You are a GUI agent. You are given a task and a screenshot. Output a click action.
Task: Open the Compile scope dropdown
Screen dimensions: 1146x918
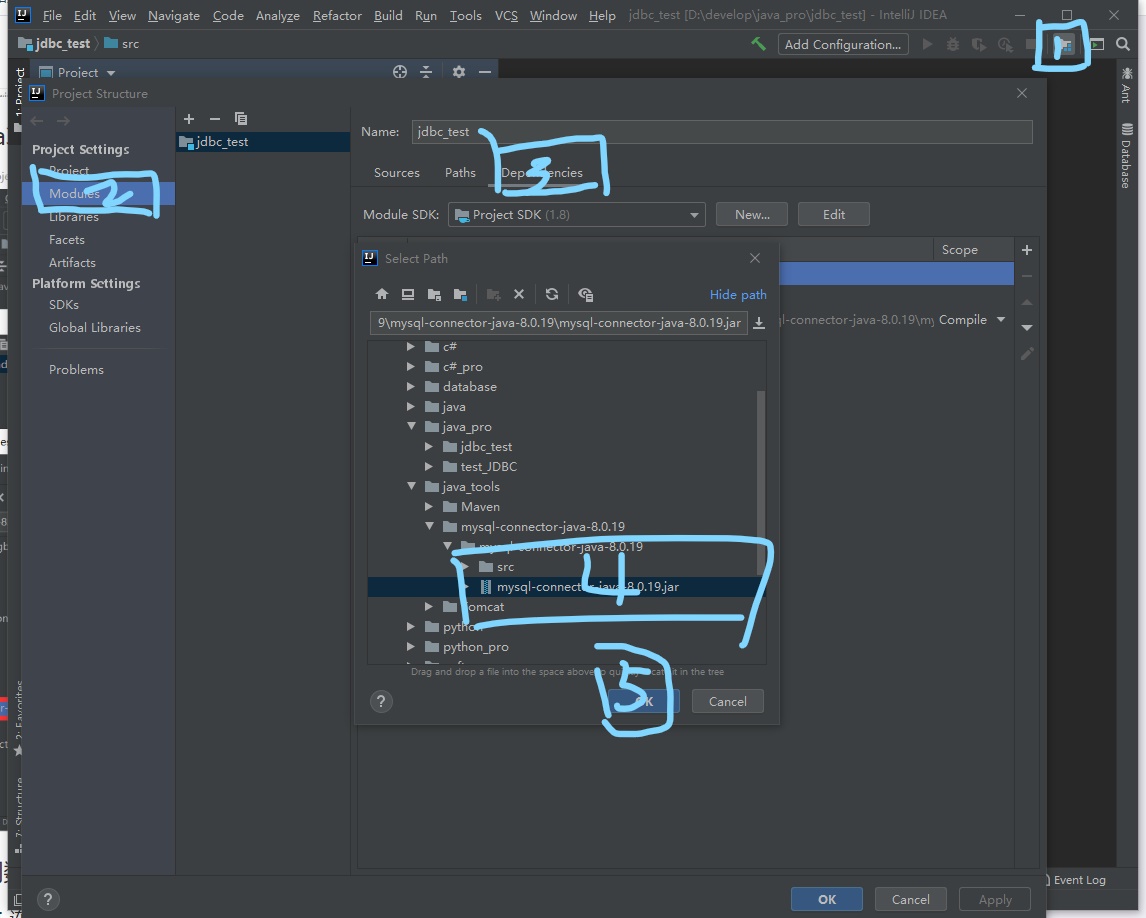coord(1001,319)
